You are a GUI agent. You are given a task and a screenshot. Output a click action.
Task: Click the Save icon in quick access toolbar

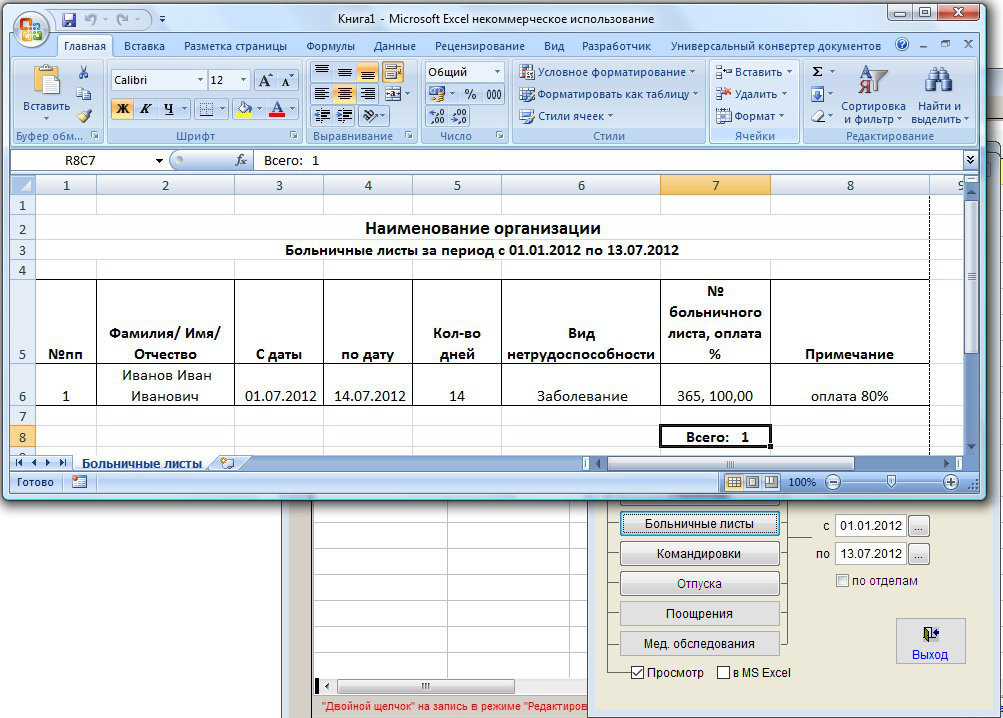click(69, 20)
